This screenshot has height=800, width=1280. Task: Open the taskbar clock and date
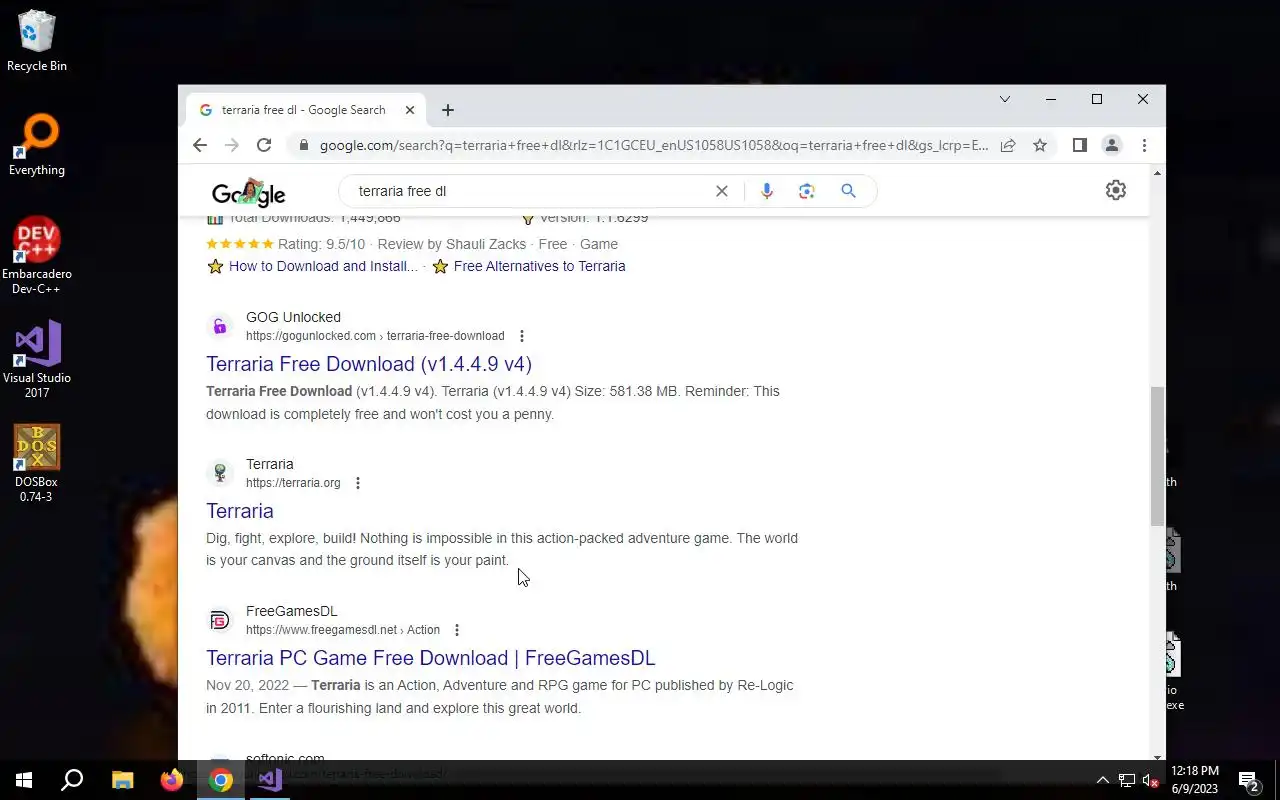1195,780
